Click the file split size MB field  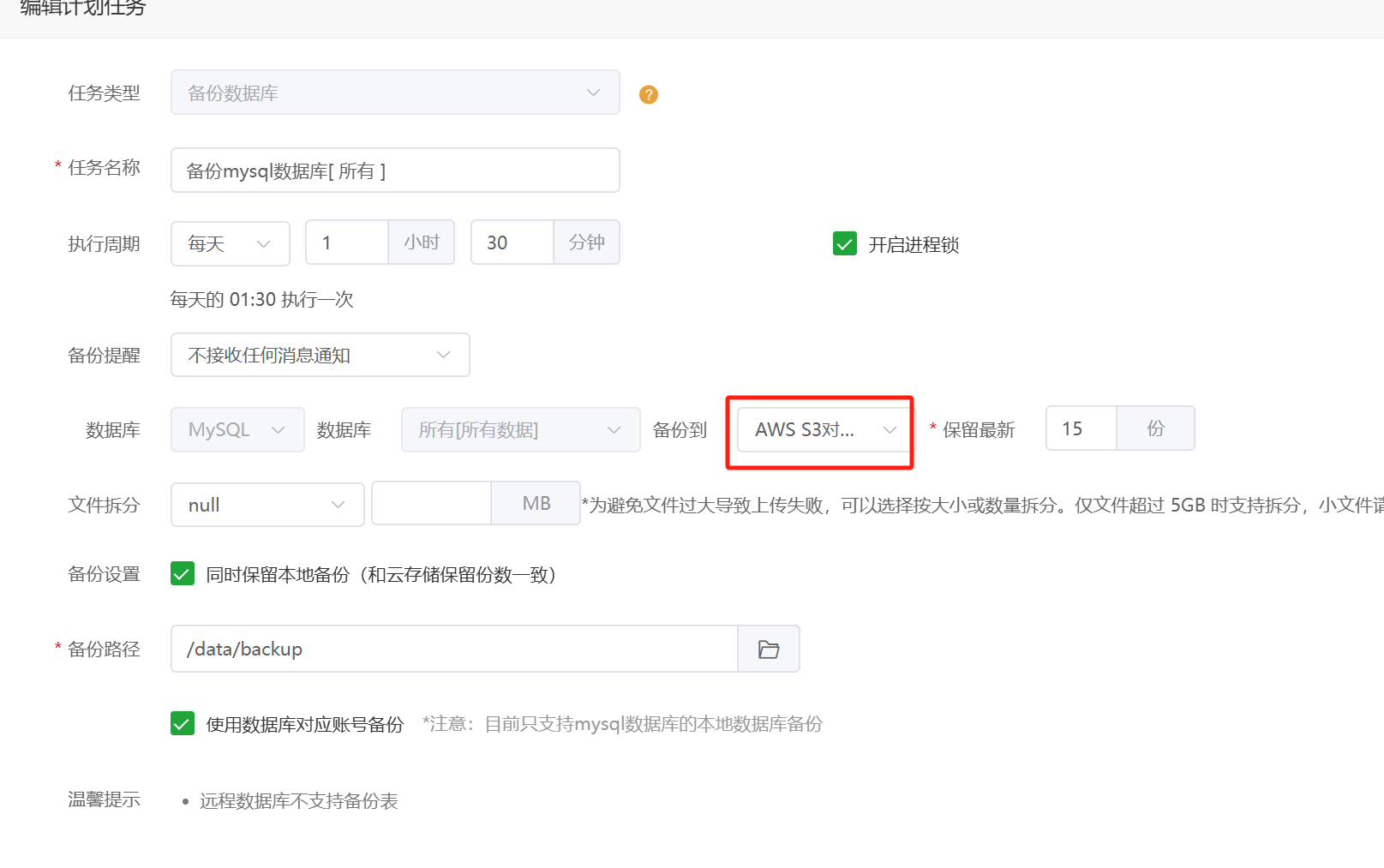coord(431,504)
